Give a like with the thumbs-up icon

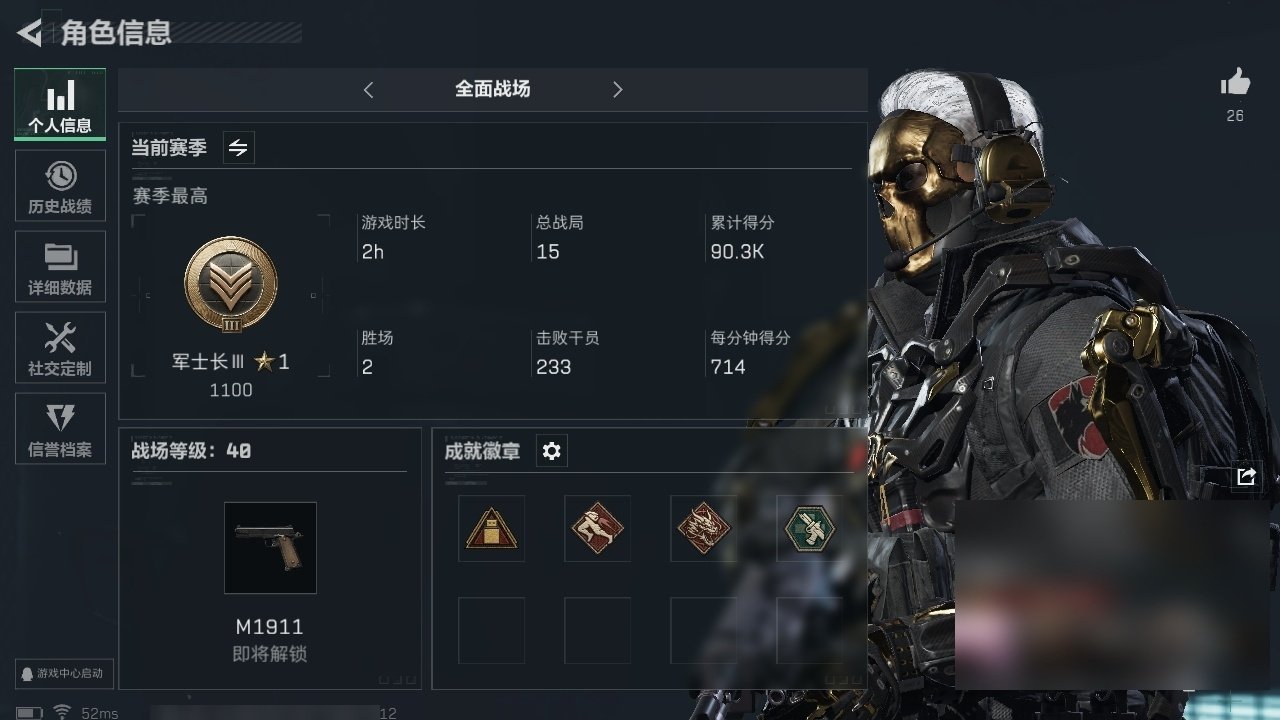1236,84
